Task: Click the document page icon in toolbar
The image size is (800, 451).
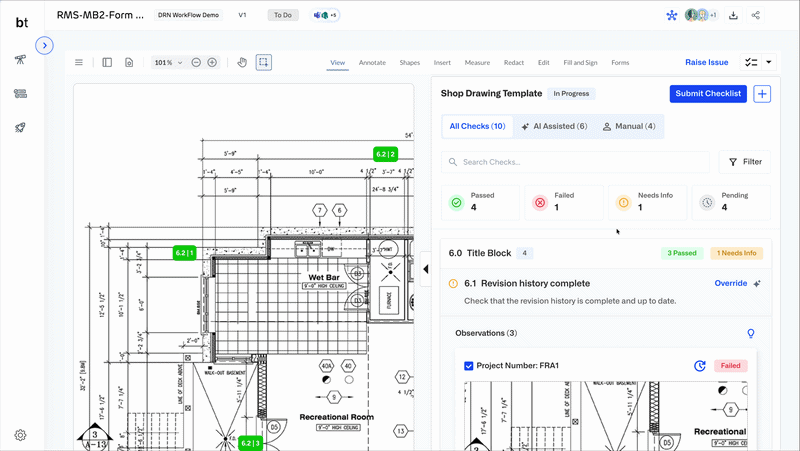Action: click(129, 62)
